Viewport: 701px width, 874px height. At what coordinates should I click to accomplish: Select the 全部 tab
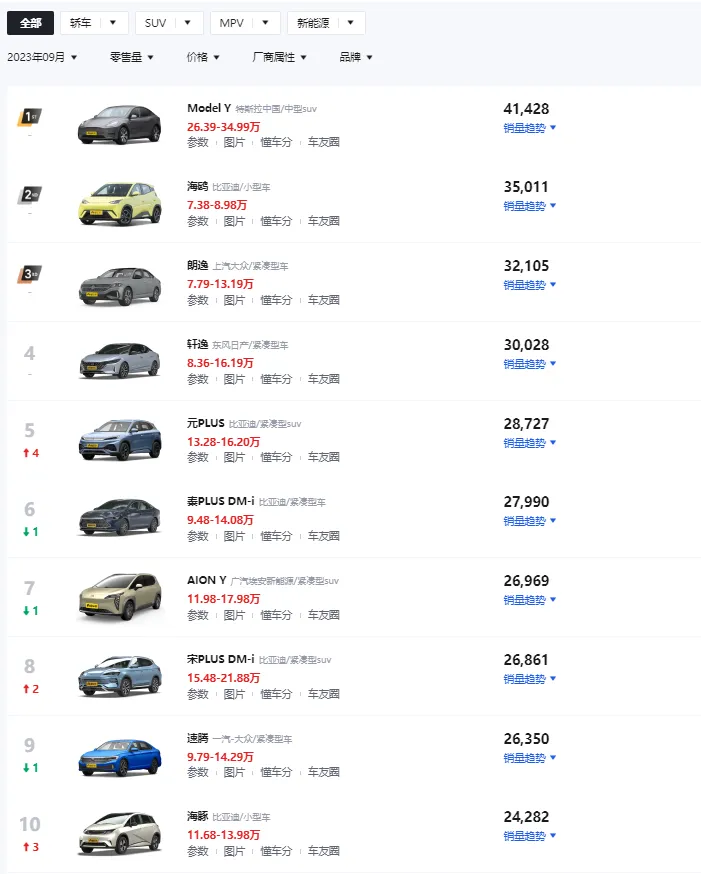click(x=31, y=23)
